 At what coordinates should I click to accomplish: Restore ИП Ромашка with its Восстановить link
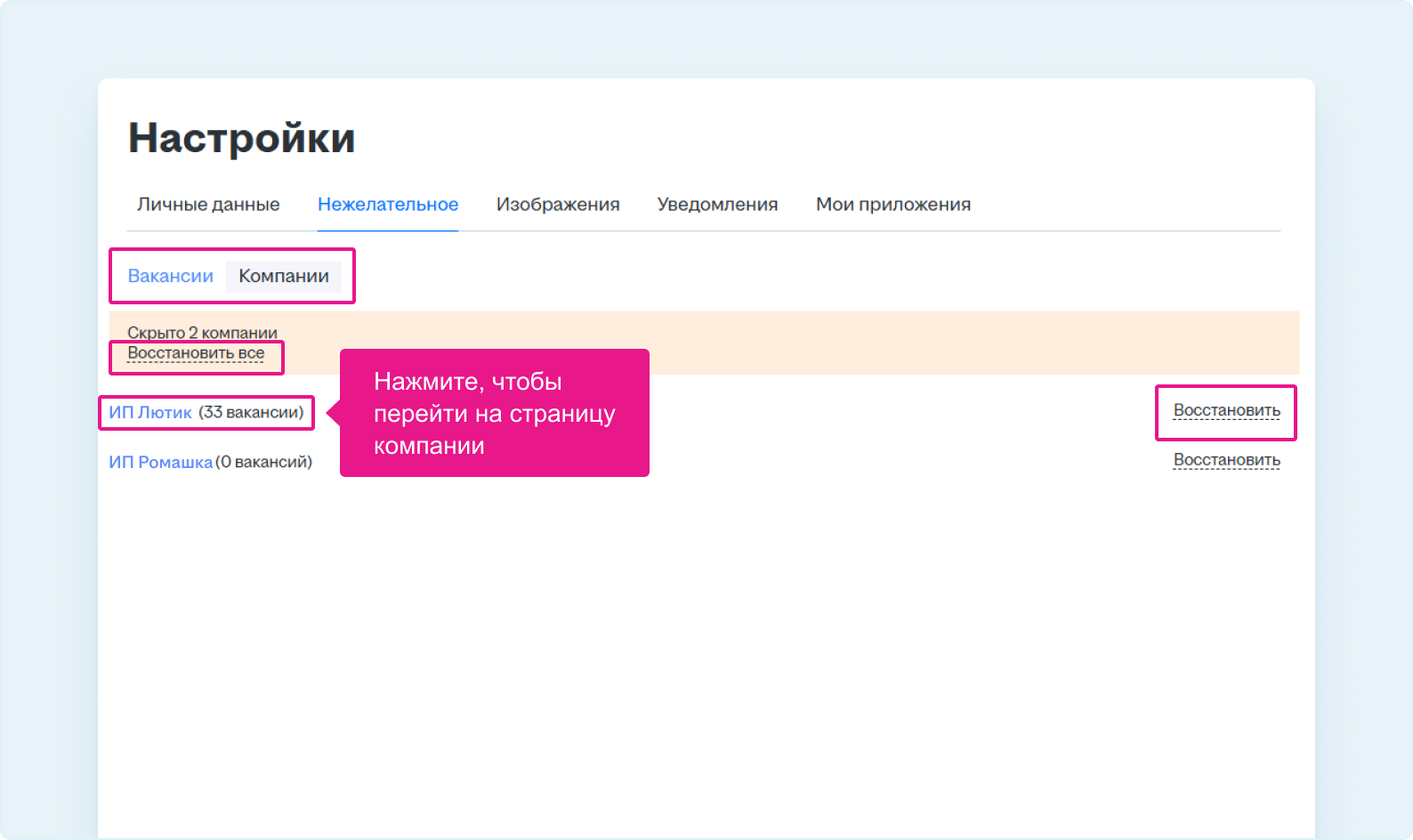pyautogui.click(x=1226, y=461)
